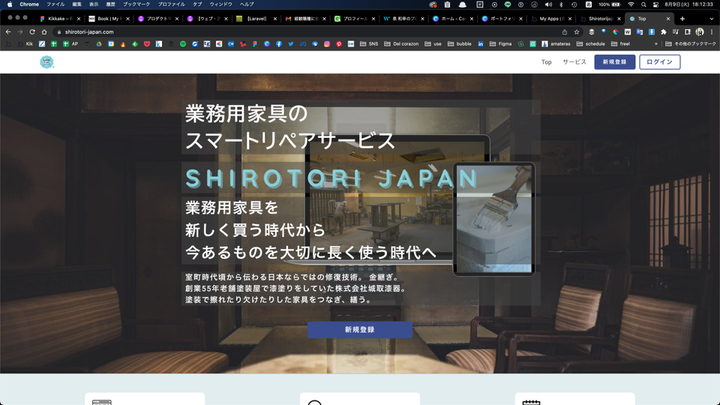Click the browser forward arrow

20,32
